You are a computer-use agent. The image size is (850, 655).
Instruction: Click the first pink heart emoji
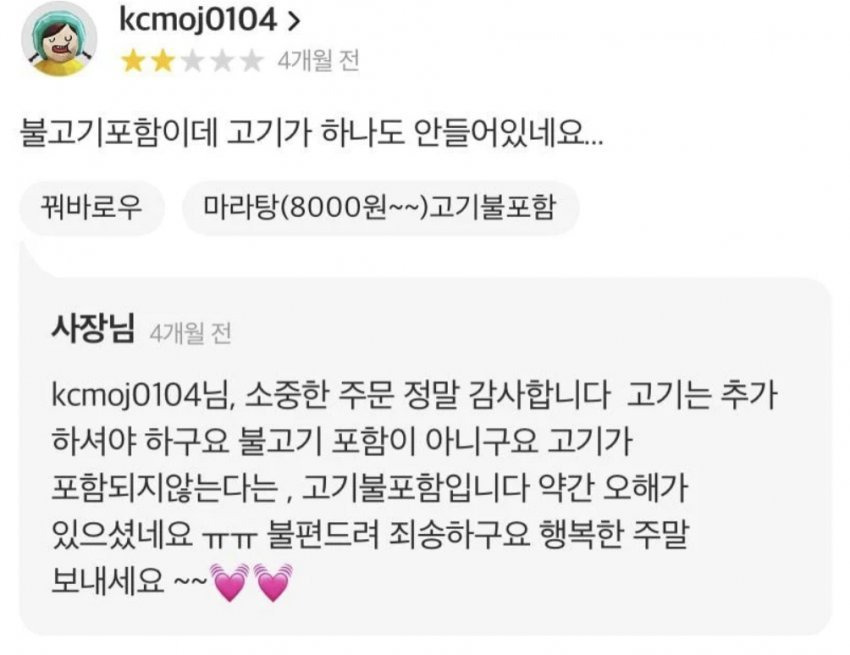[x=230, y=582]
